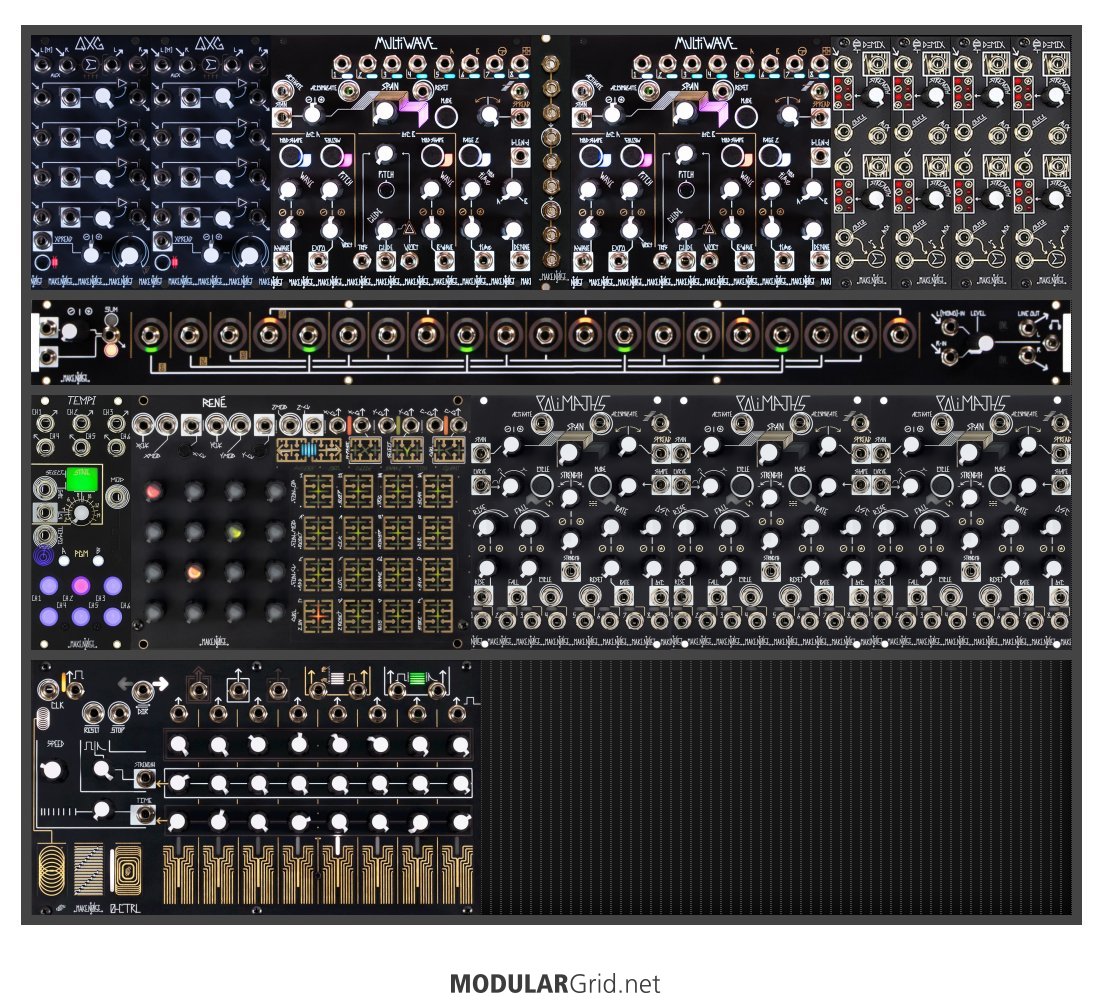Select the first Polimaths module title
The image size is (1112, 1005).
coord(571,404)
